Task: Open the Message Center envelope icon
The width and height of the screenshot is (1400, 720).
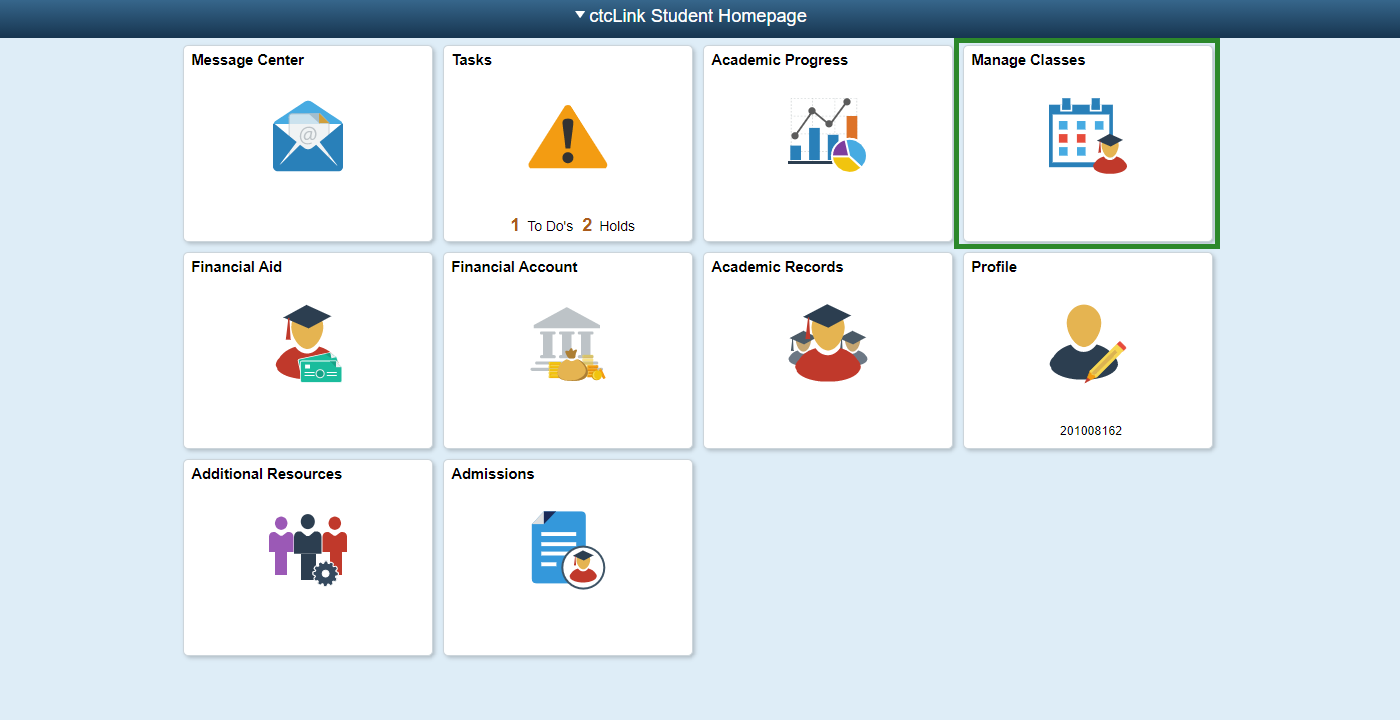Action: coord(308,136)
